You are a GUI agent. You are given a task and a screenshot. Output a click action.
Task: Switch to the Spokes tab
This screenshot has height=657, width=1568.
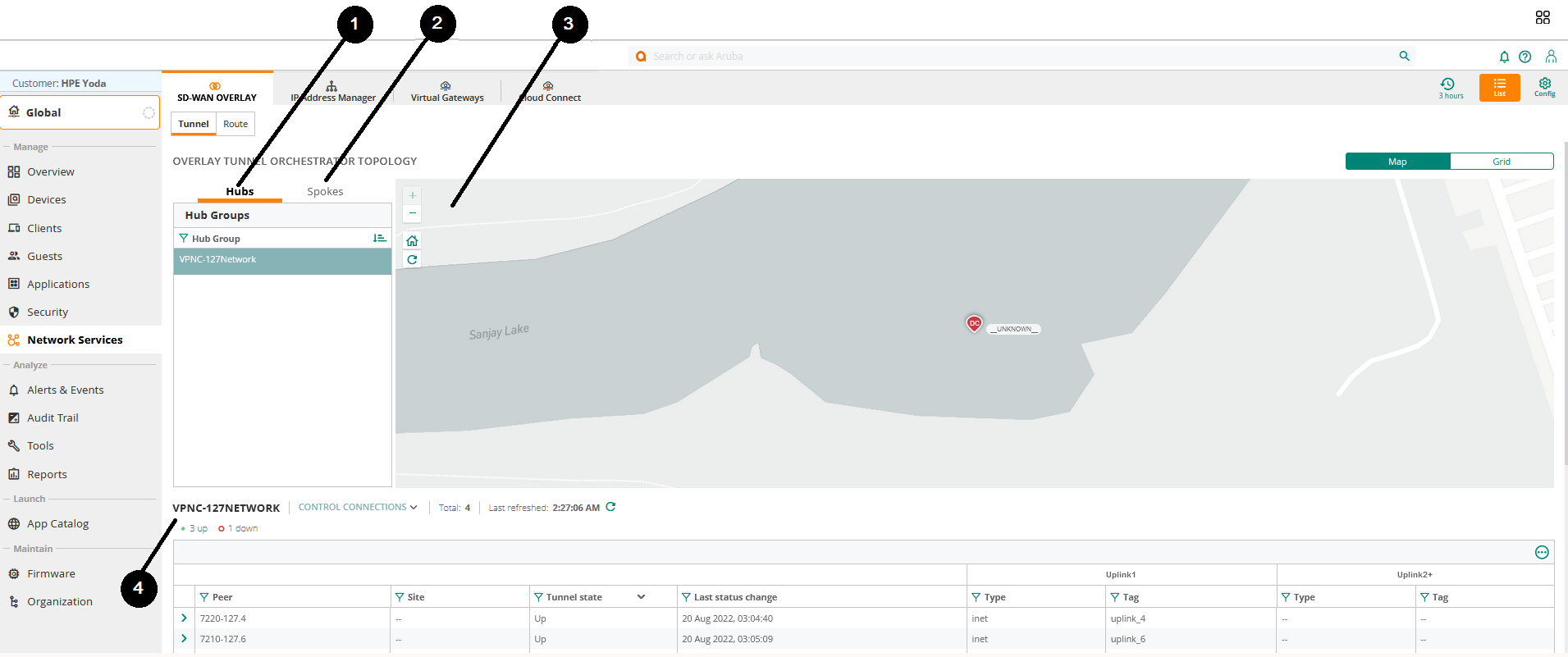point(325,191)
